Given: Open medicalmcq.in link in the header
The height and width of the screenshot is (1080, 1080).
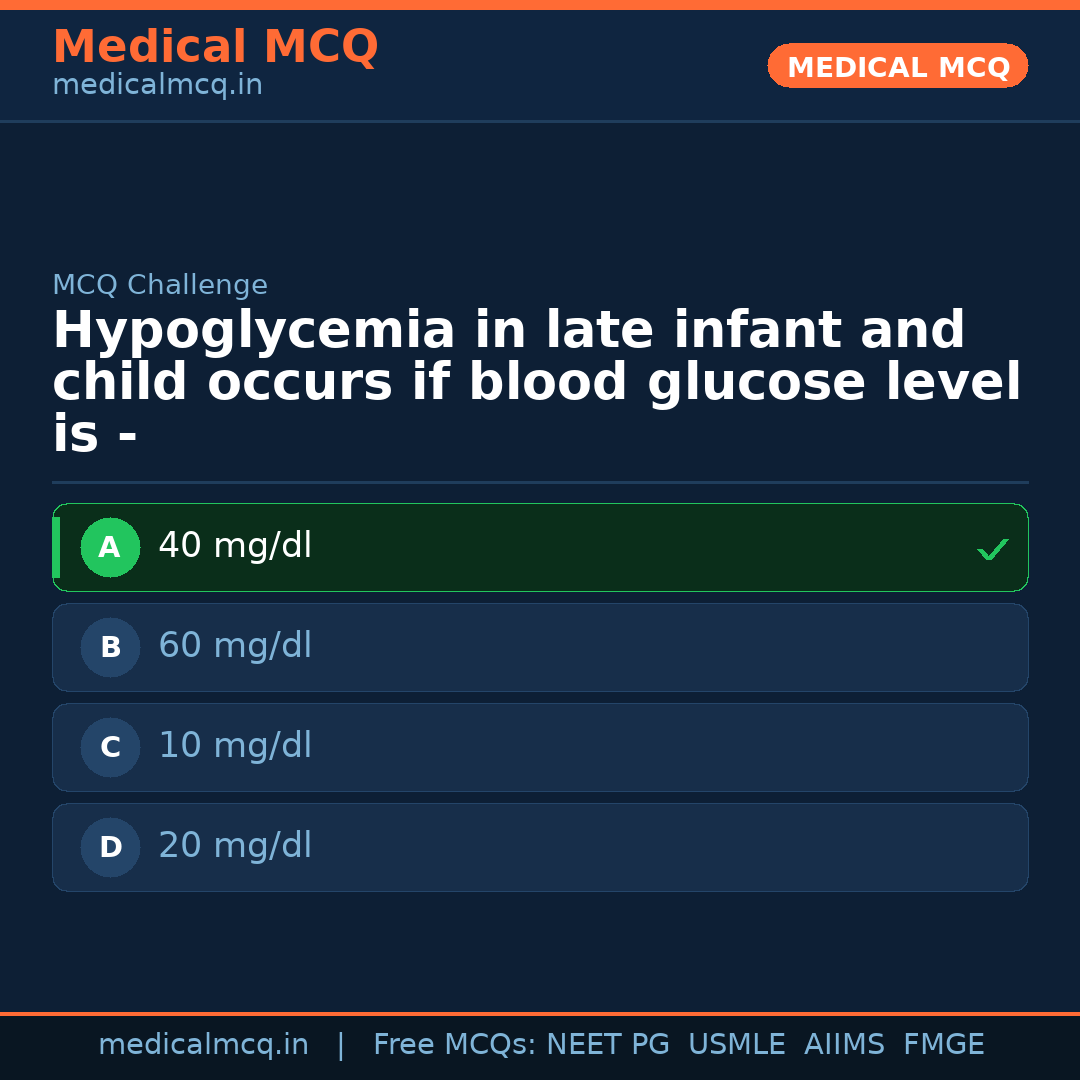Looking at the screenshot, I should pos(157,86).
